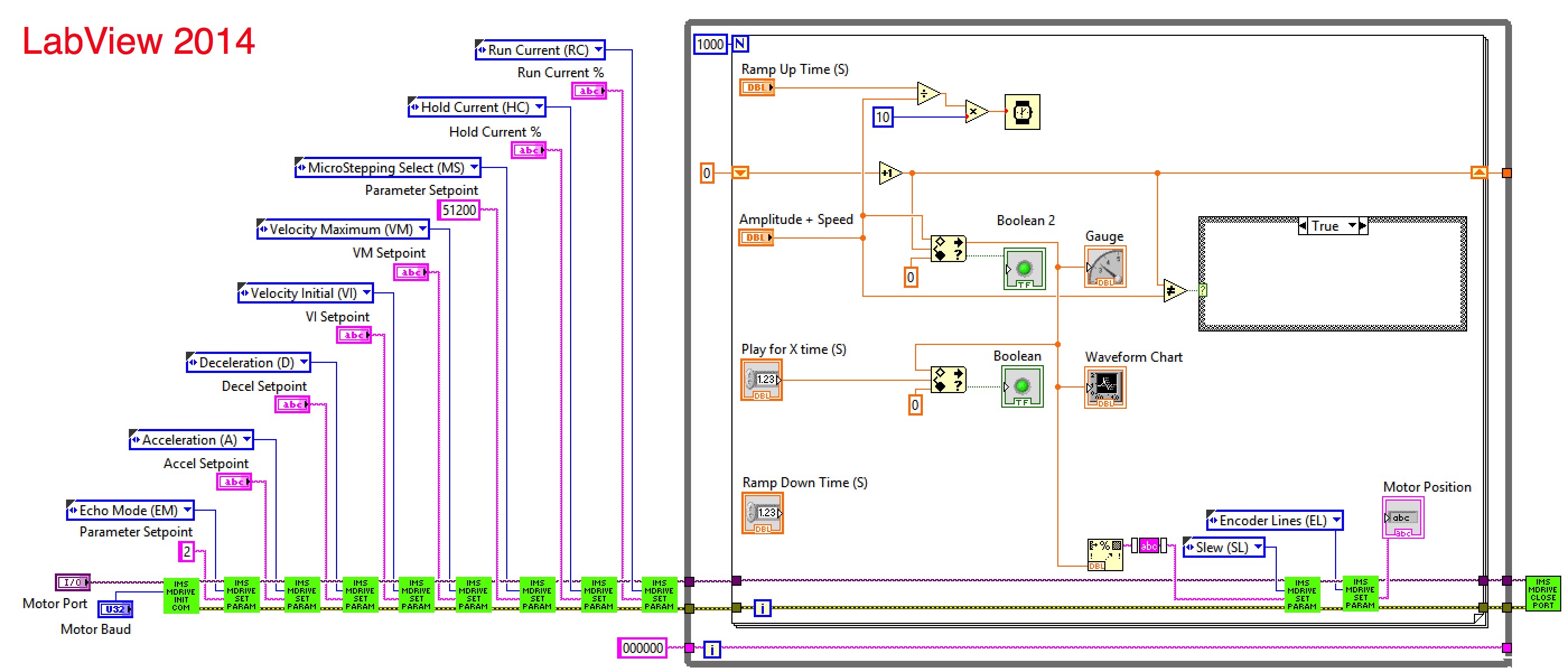Click the Waveform Chart label
1568x672 pixels.
1133,357
